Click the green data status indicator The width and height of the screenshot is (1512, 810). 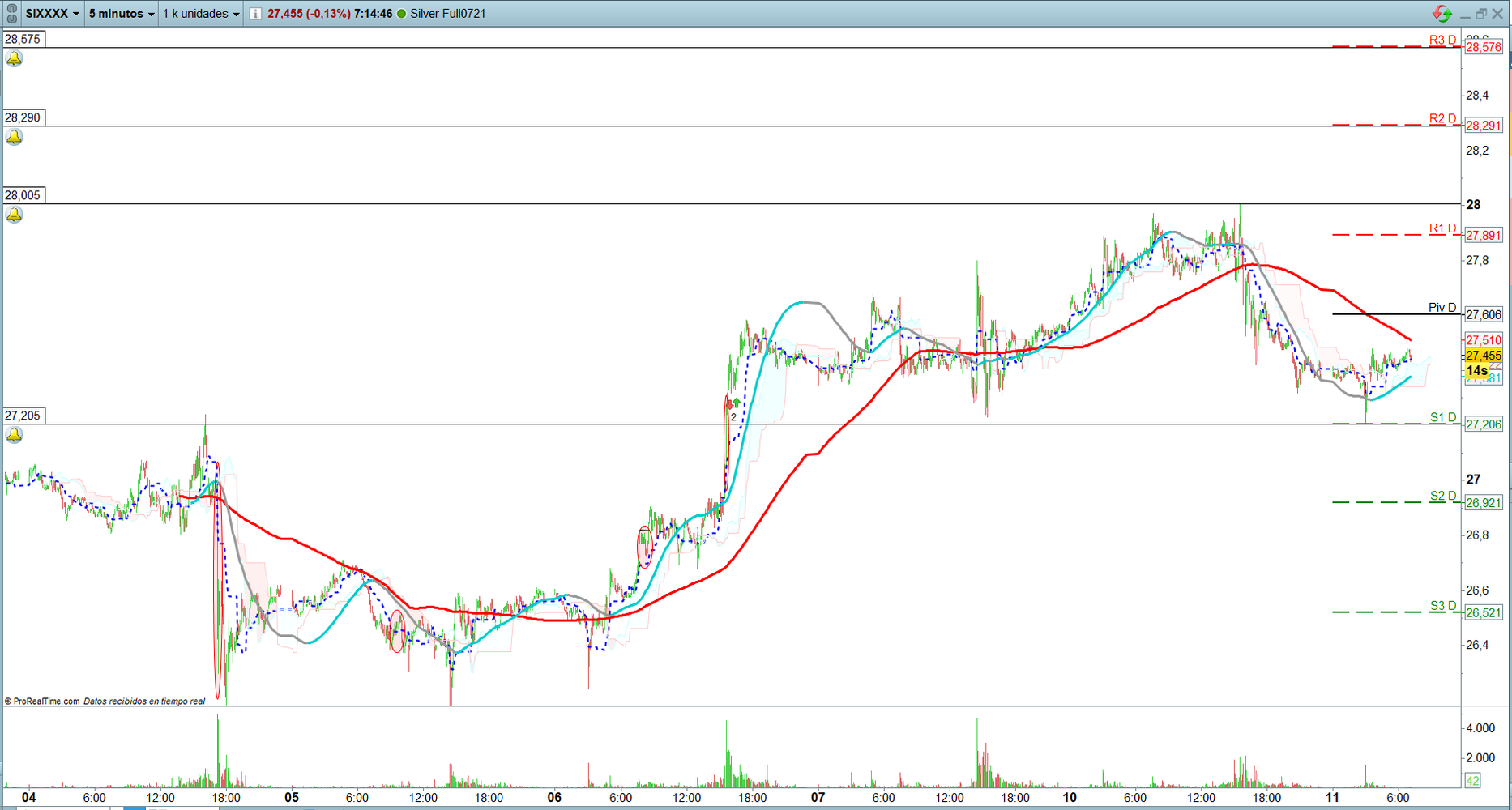(401, 14)
